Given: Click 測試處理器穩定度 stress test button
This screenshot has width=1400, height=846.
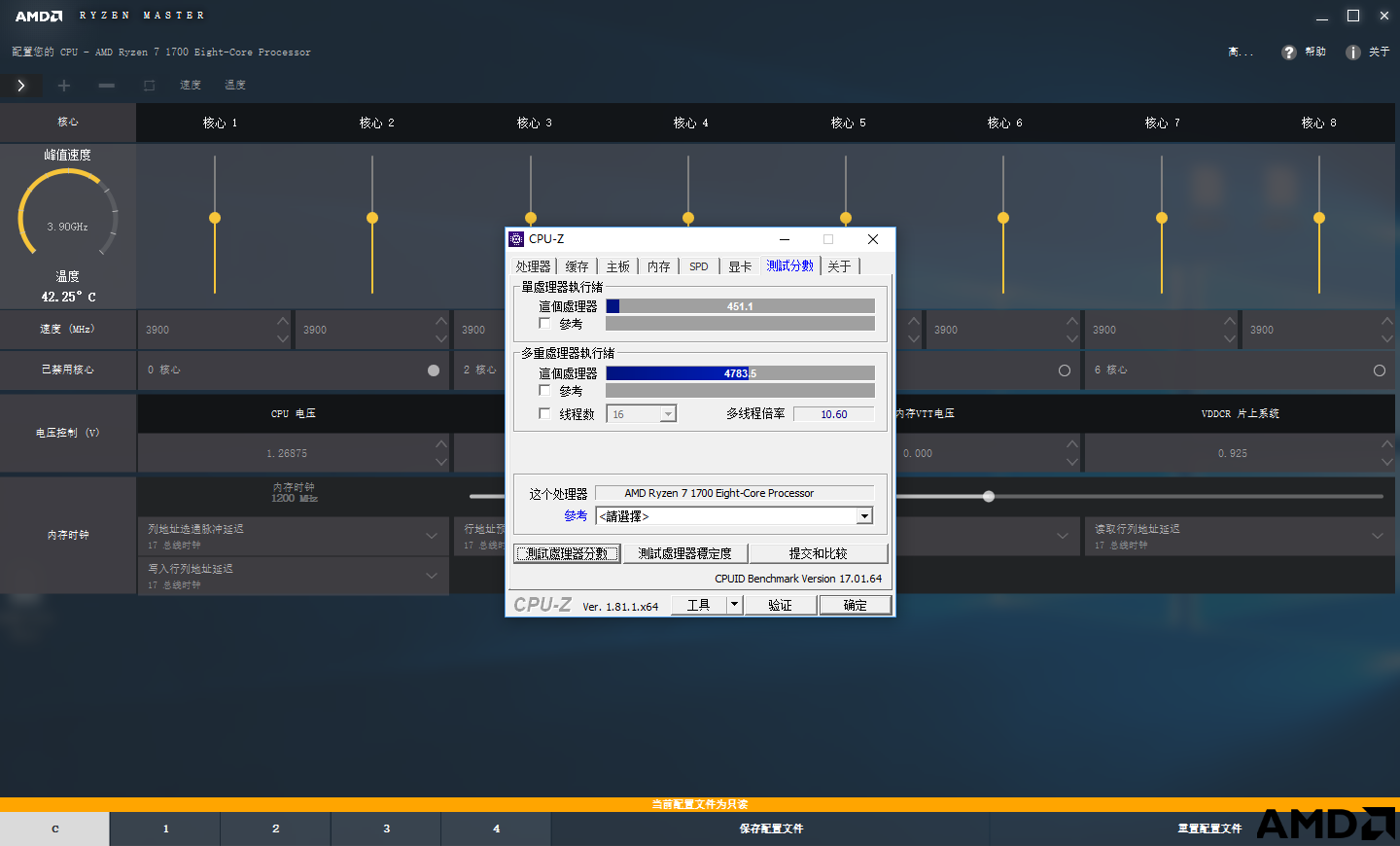Looking at the screenshot, I should click(x=685, y=553).
